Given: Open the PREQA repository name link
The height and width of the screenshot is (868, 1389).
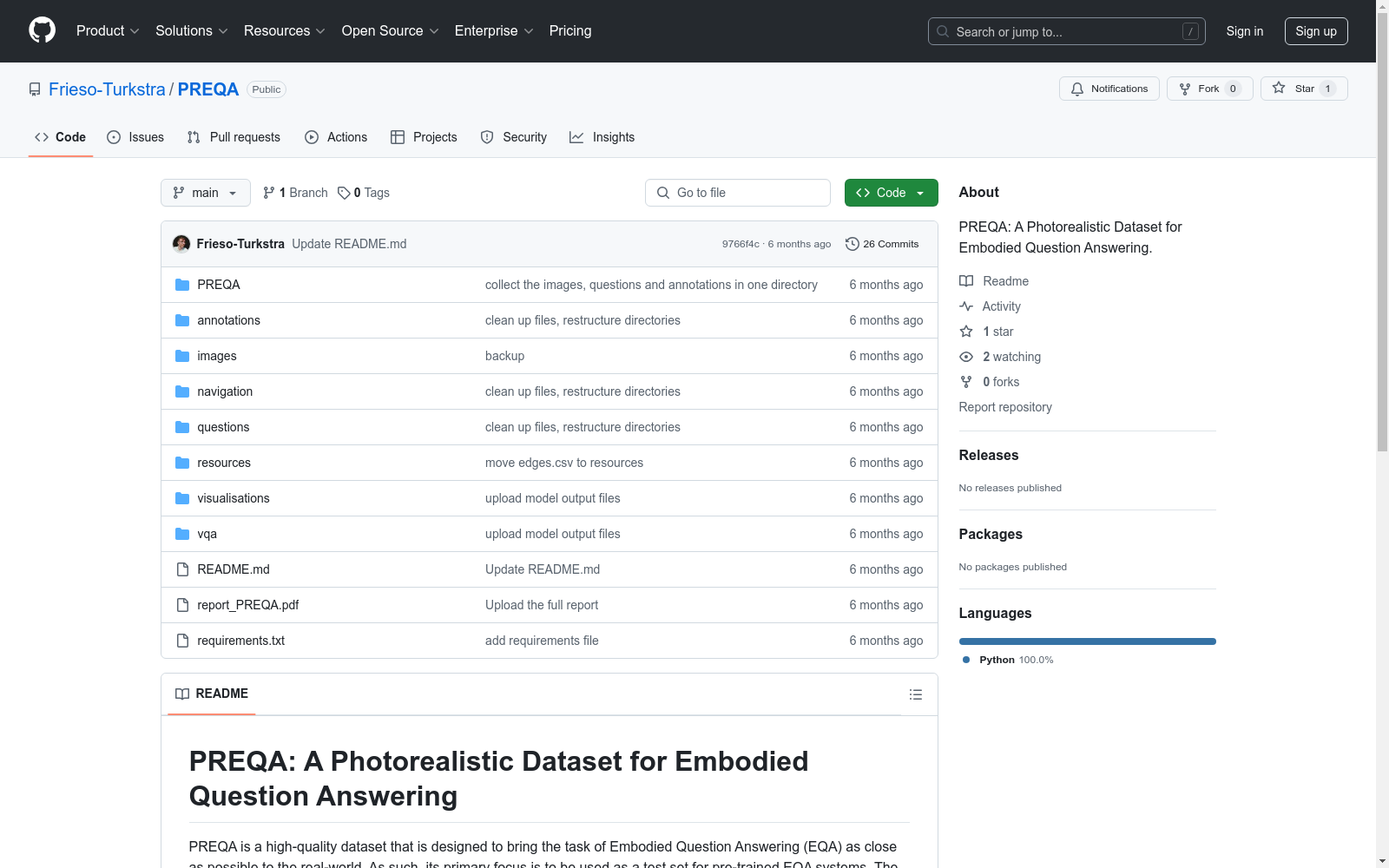Looking at the screenshot, I should point(208,89).
